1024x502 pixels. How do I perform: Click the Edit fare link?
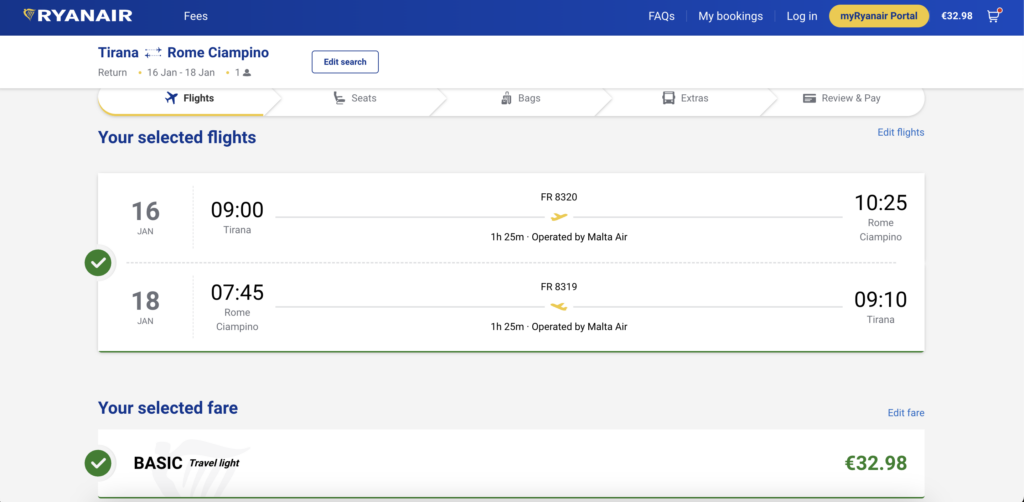pos(905,413)
